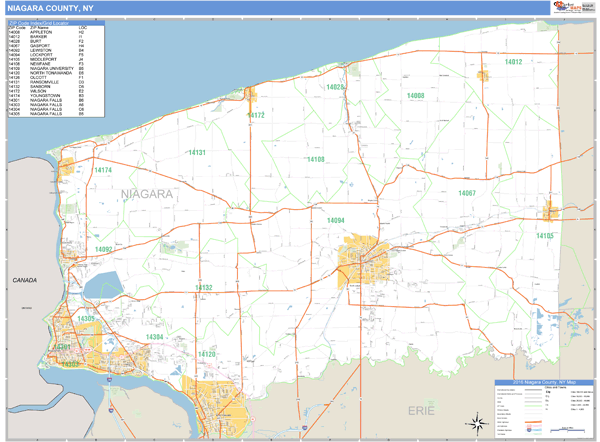Click the CANADA label on the left

(x=25, y=281)
